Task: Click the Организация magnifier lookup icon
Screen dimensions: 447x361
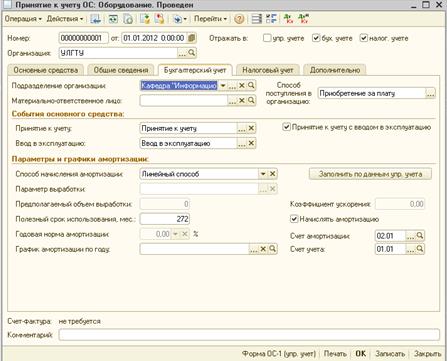Action: pos(191,53)
